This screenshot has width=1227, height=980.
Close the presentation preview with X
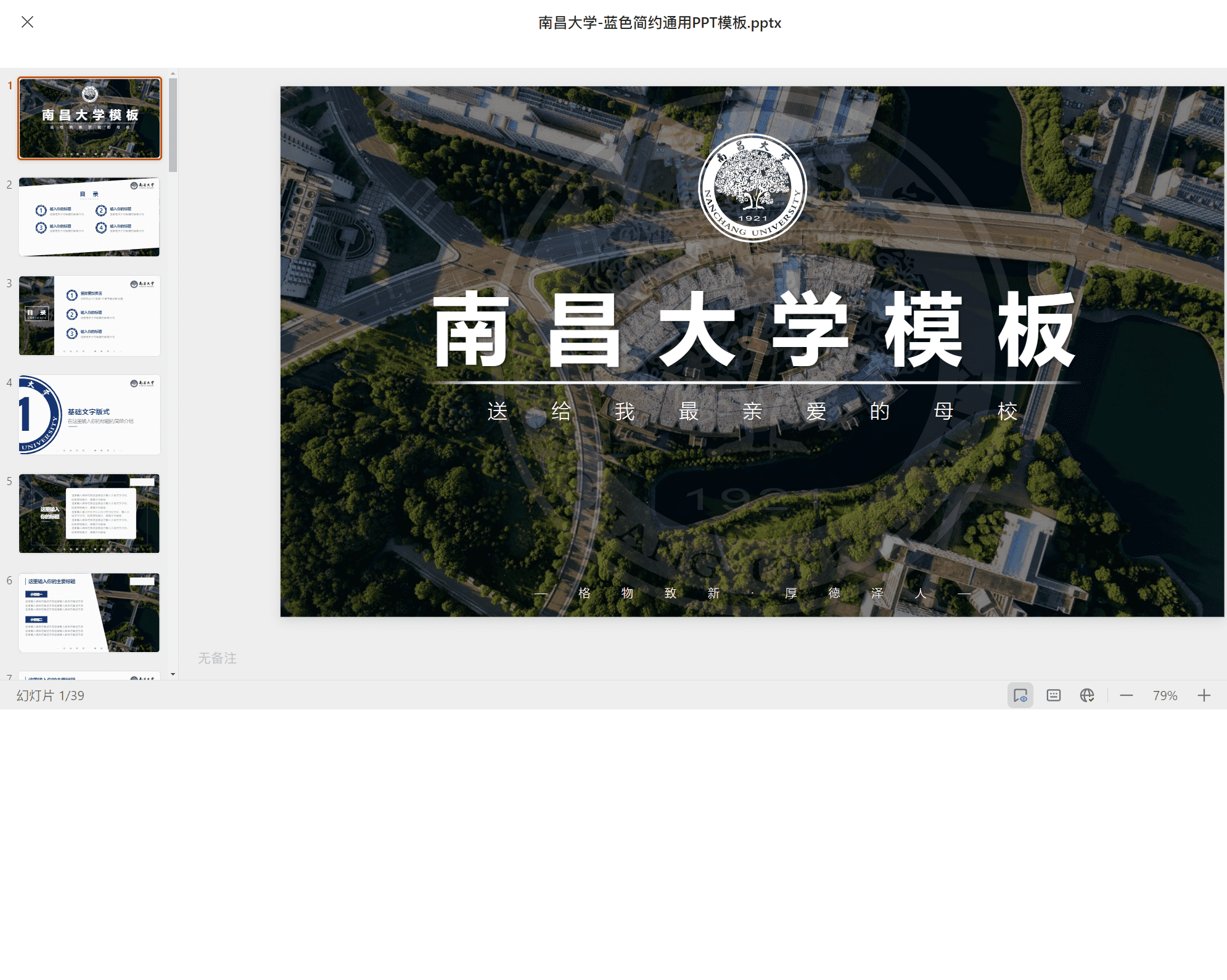27,22
